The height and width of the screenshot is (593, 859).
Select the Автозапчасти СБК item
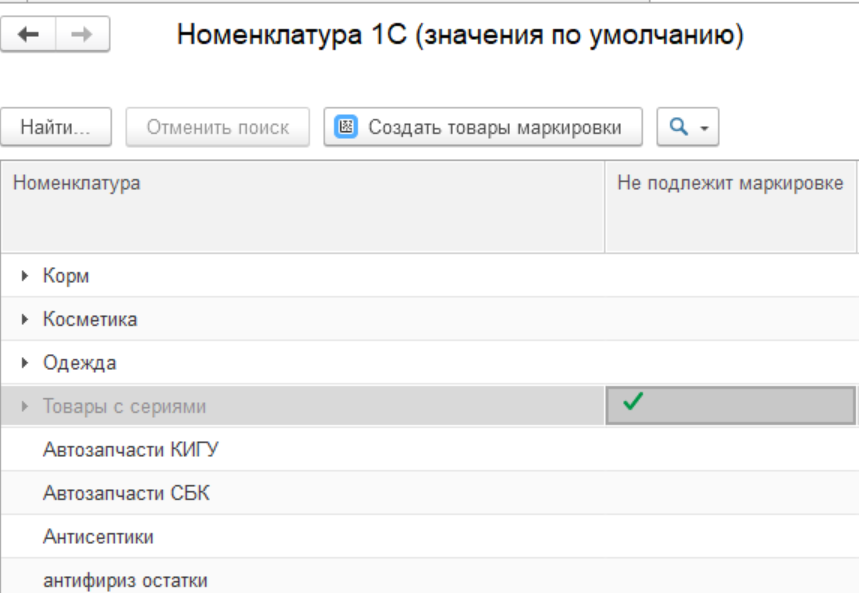pyautogui.click(x=126, y=493)
